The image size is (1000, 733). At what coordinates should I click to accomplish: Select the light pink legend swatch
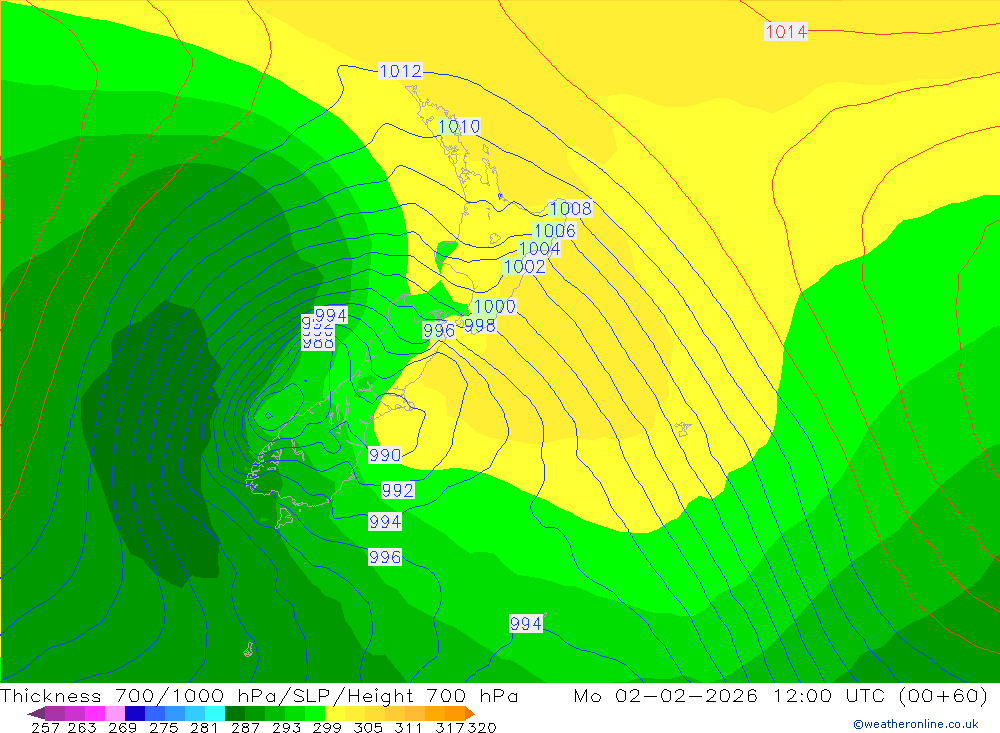115,713
